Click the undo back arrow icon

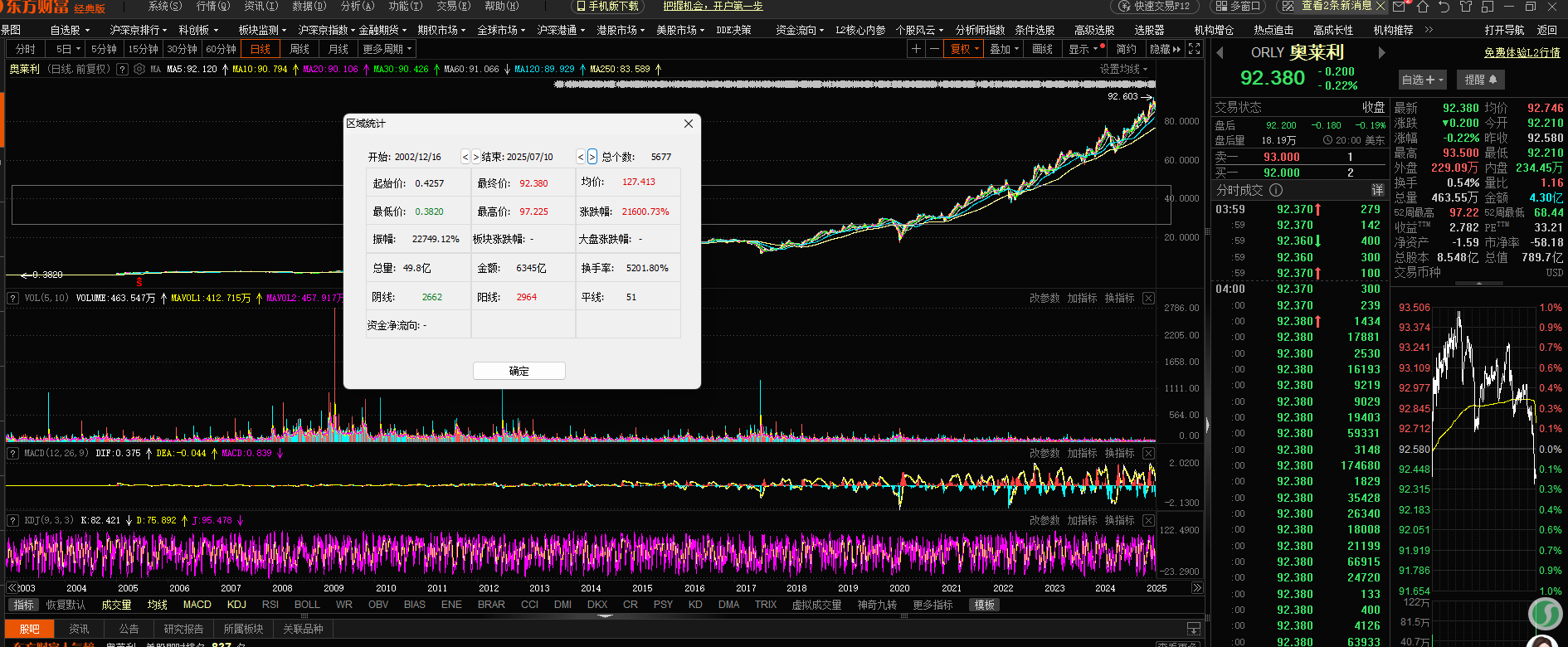[1444, 7]
